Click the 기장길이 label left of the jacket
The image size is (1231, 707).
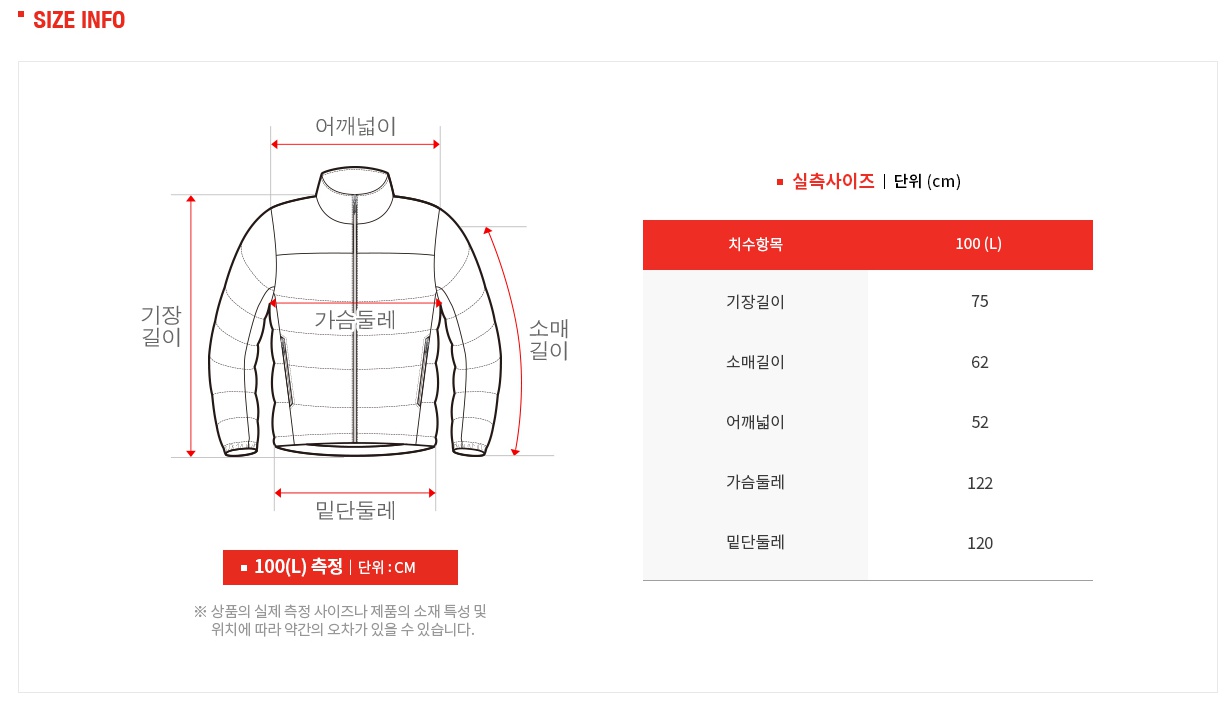[161, 326]
